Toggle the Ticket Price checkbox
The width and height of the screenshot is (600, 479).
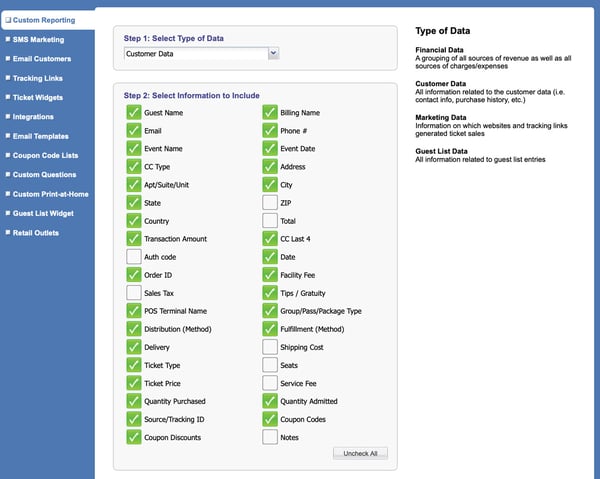click(x=134, y=383)
